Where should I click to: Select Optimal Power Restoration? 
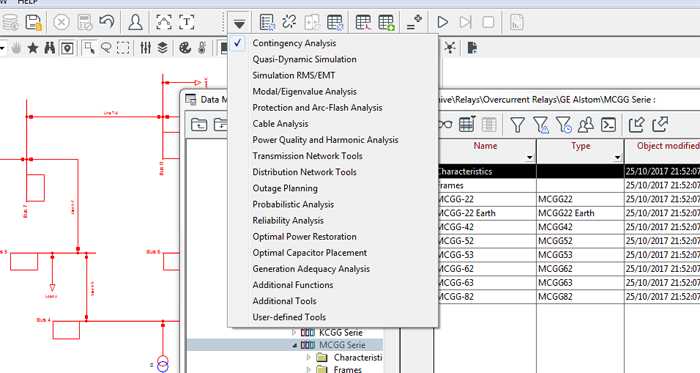[x=304, y=236]
